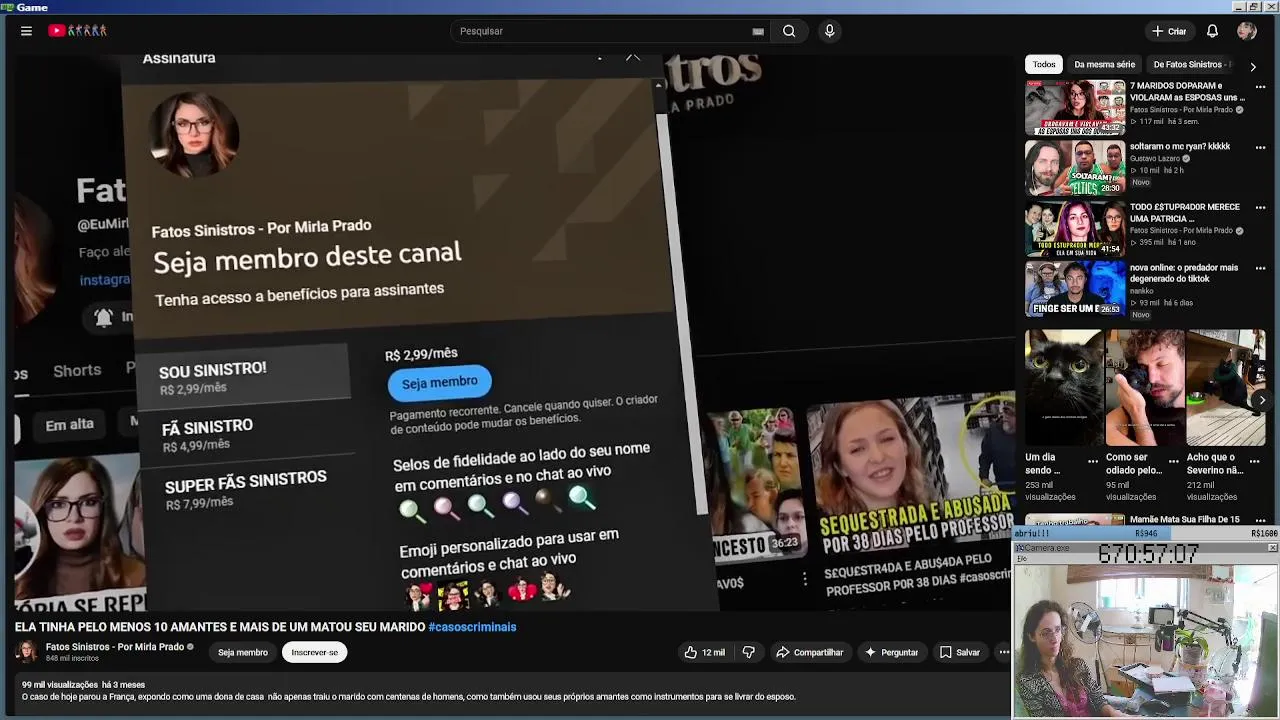Open the hamburger guide menu
Screen dimensions: 1280x720
(x=26, y=31)
